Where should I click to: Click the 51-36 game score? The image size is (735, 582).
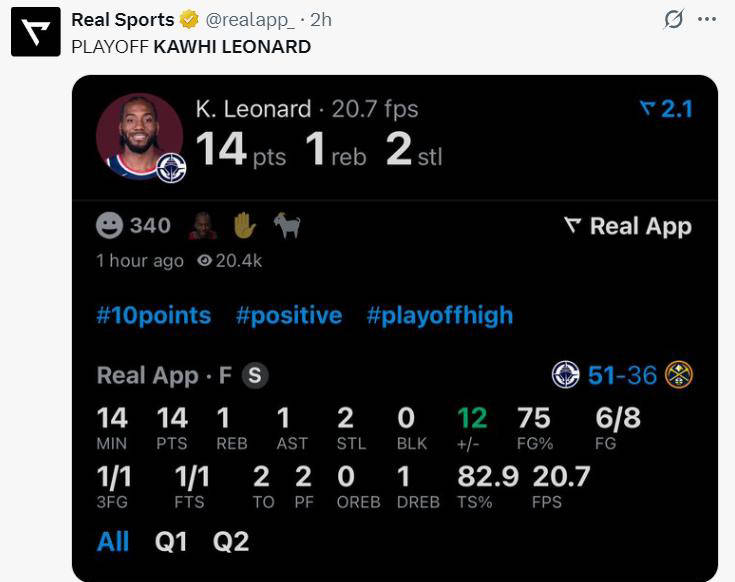pyautogui.click(x=622, y=375)
